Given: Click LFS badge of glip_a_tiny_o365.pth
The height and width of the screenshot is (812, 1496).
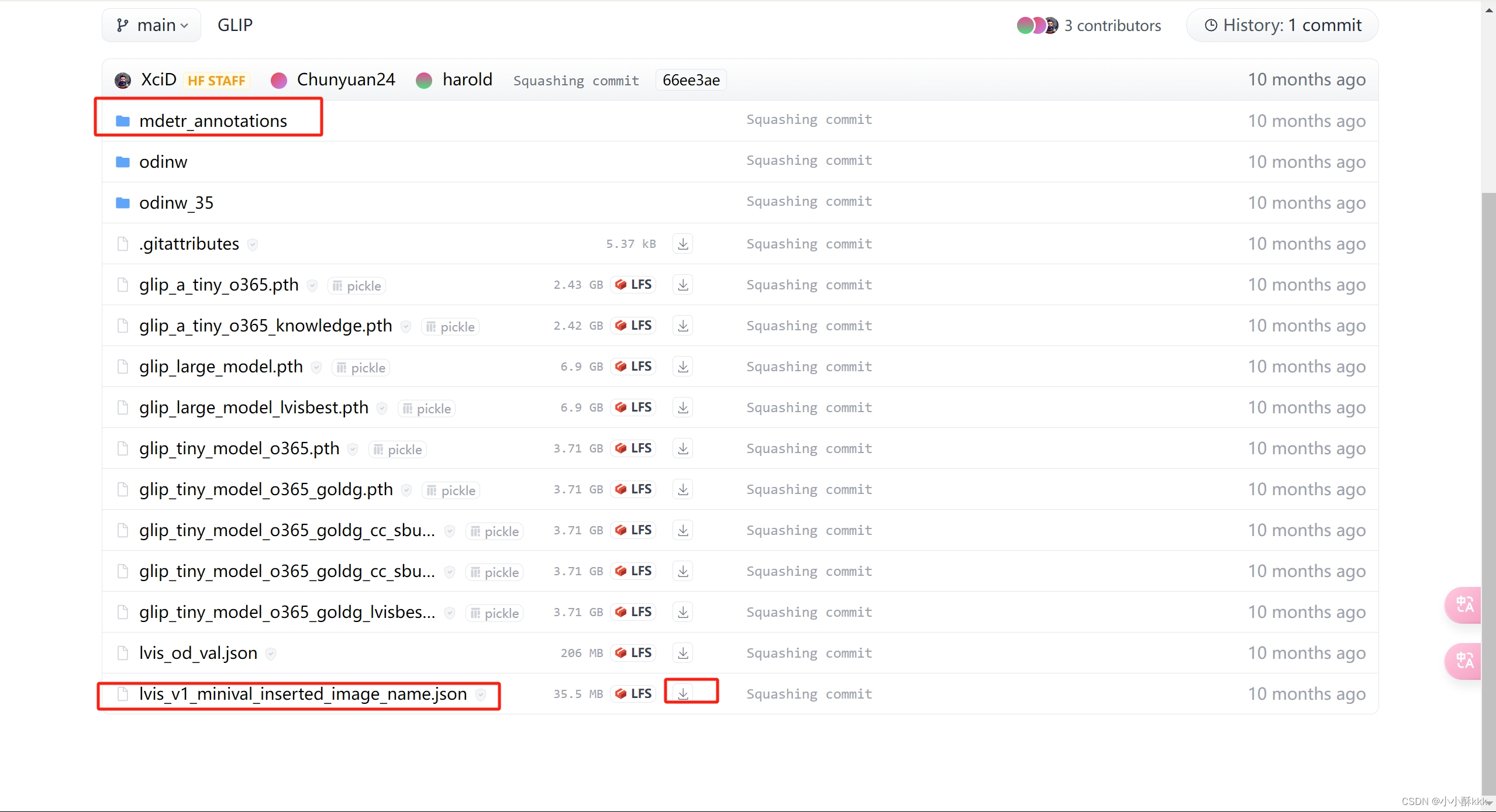Looking at the screenshot, I should (633, 285).
